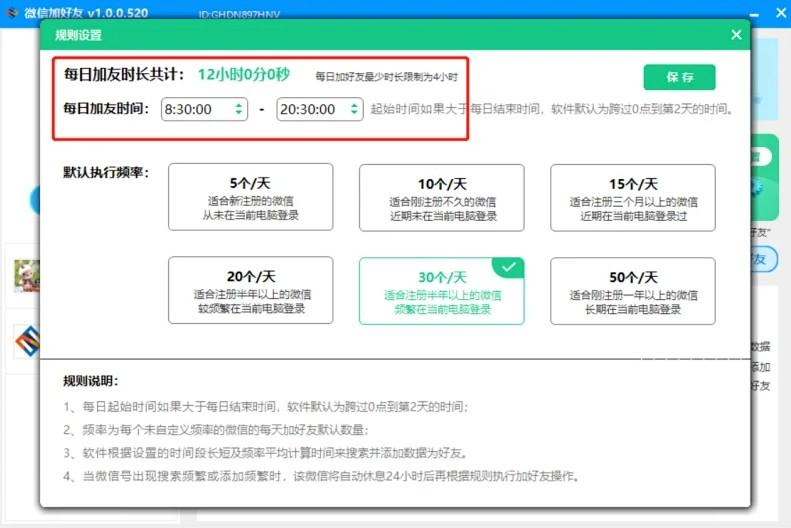Select the checked 30个/天 frequency card
The image size is (791, 528).
pyautogui.click(x=441, y=291)
